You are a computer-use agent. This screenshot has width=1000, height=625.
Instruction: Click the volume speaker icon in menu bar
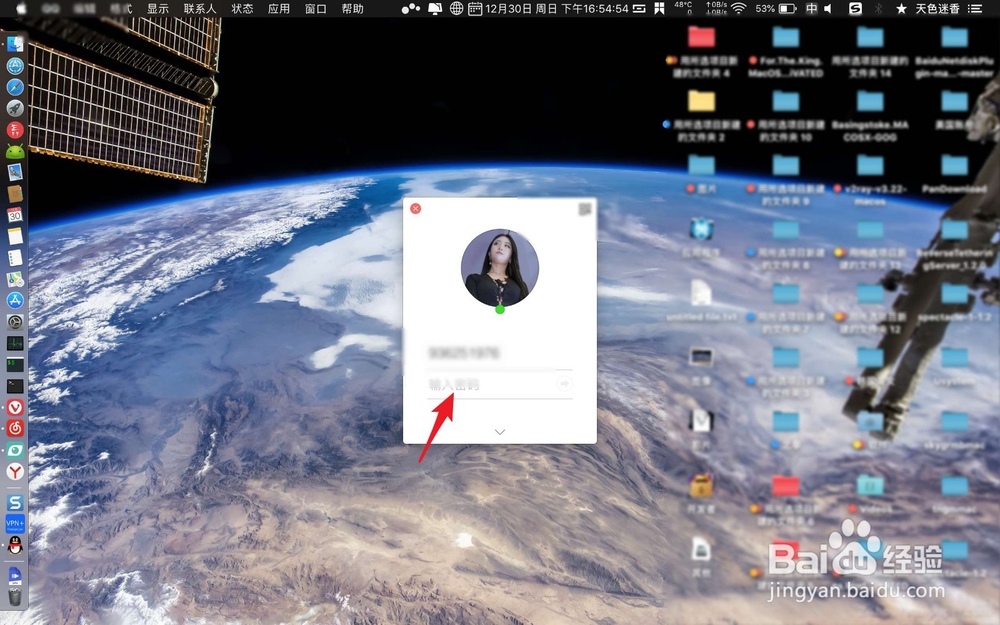coord(828,8)
